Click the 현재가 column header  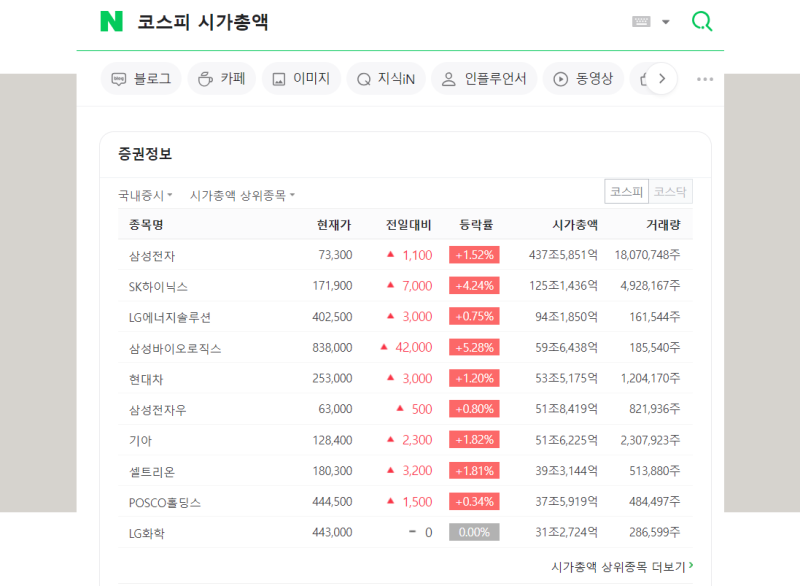coord(334,224)
